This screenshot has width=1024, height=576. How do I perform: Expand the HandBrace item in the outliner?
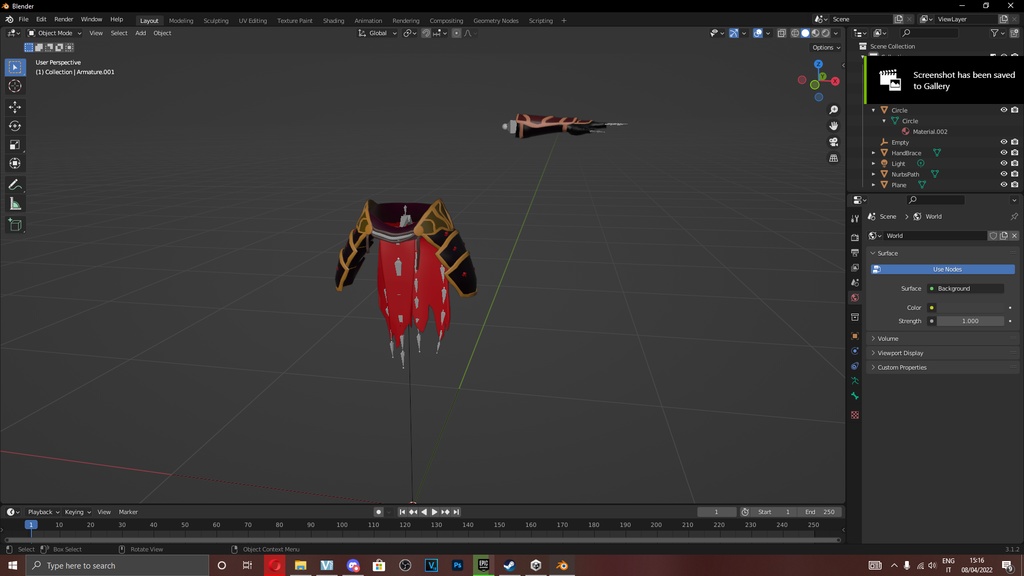coord(872,152)
